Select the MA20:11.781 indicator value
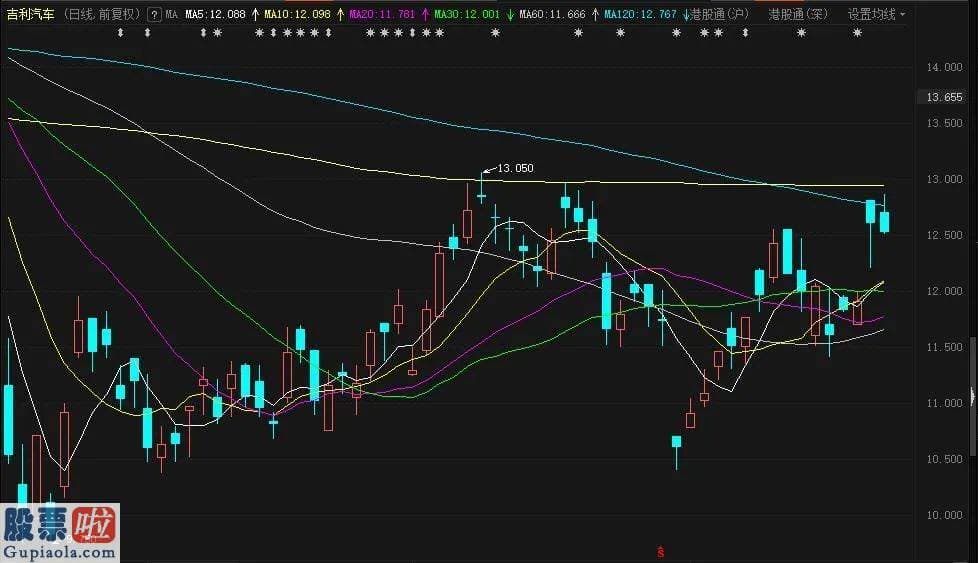This screenshot has width=978, height=563. 382,14
